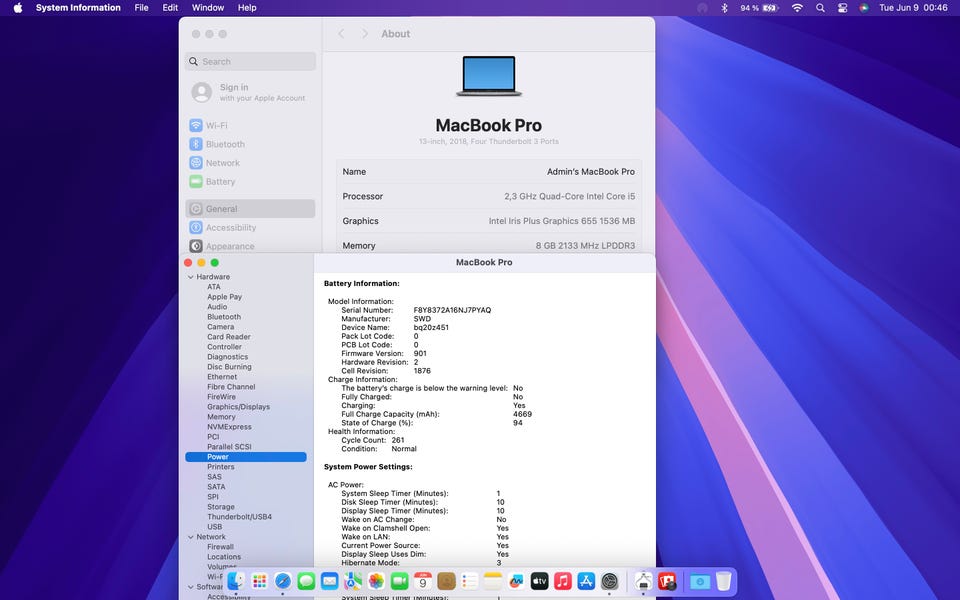This screenshot has width=960, height=600.
Task: Click the Sign in Apple Account avatar
Action: pyautogui.click(x=201, y=92)
